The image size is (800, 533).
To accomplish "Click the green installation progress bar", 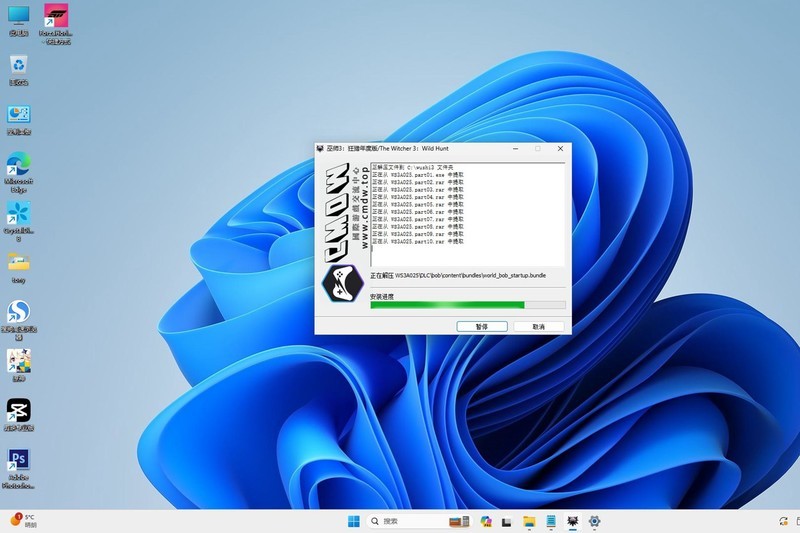I will (468, 305).
